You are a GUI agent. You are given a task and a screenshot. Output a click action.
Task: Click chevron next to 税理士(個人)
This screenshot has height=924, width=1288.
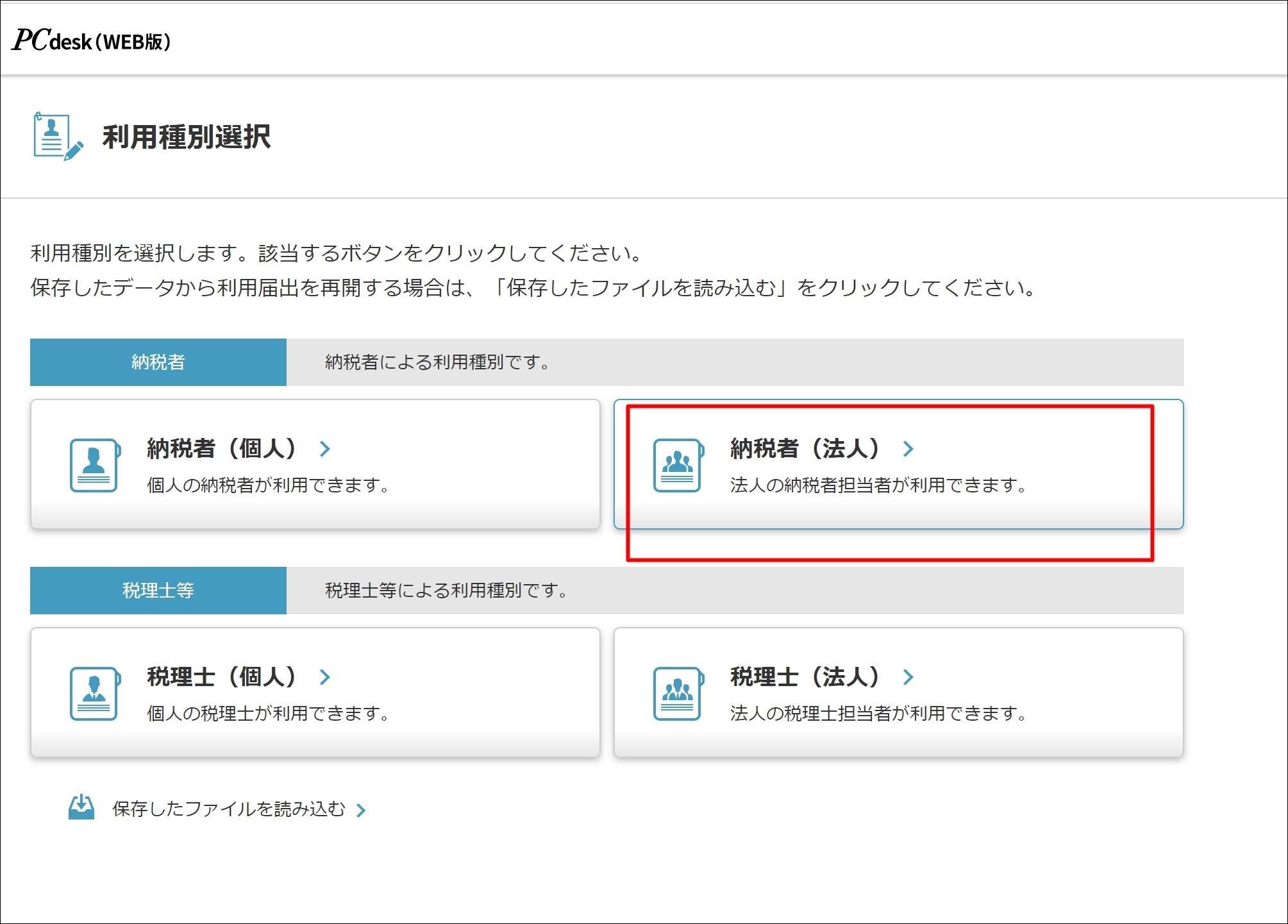click(325, 677)
